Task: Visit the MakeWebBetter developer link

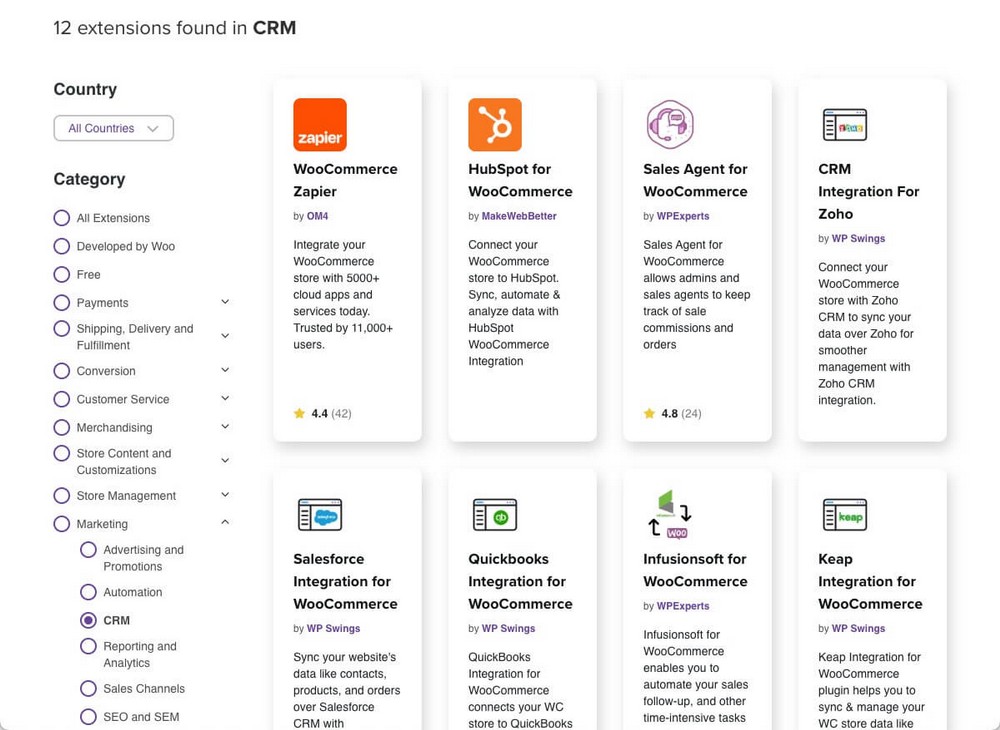Action: 519,216
